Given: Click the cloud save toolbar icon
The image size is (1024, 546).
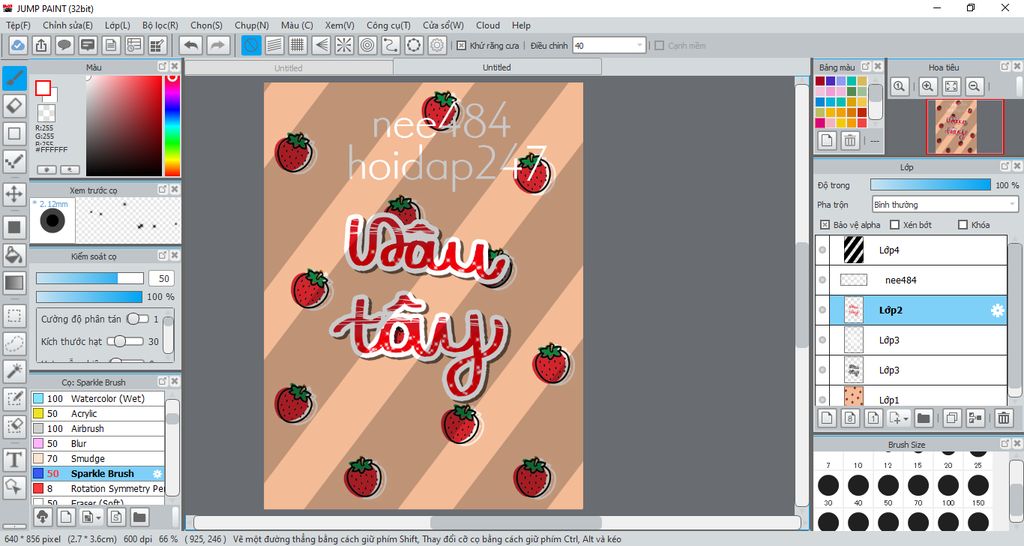Looking at the screenshot, I should coord(18,45).
